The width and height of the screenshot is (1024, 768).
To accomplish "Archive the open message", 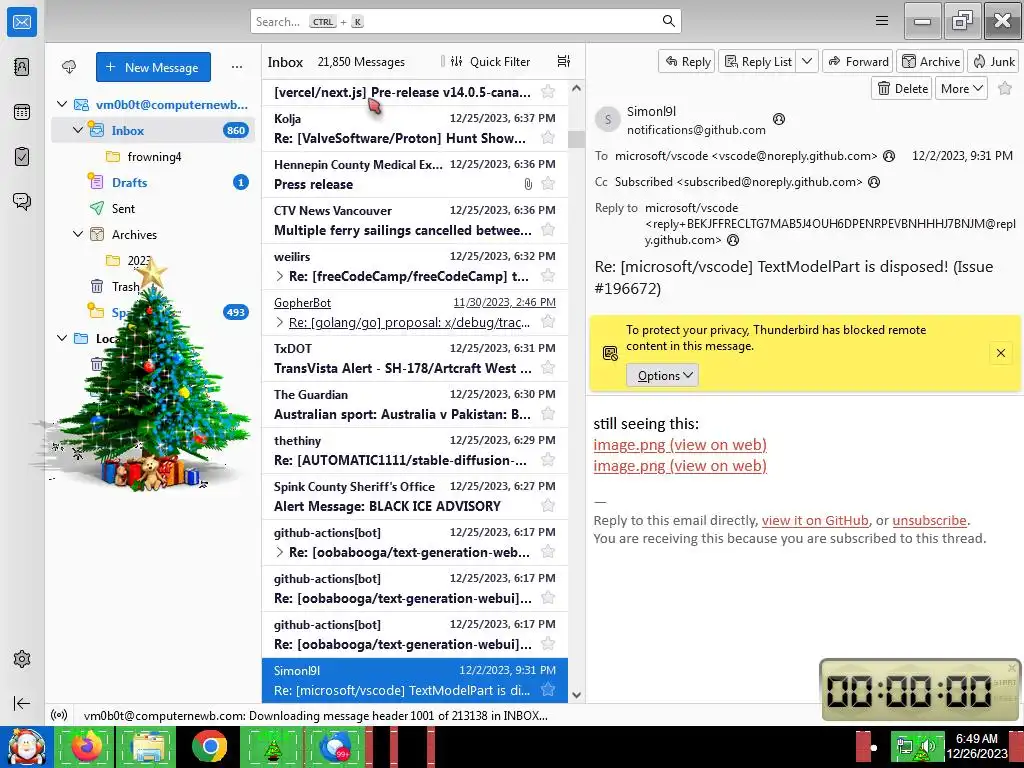I will [931, 61].
